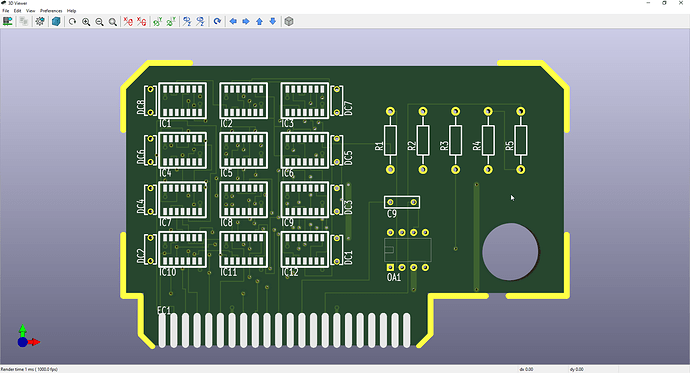
Task: Click the Copy 3D image icon
Action: 24,21
